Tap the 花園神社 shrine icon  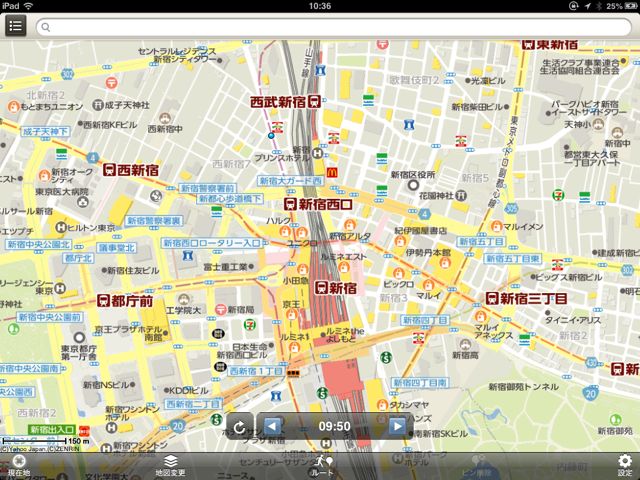pyautogui.click(x=461, y=195)
